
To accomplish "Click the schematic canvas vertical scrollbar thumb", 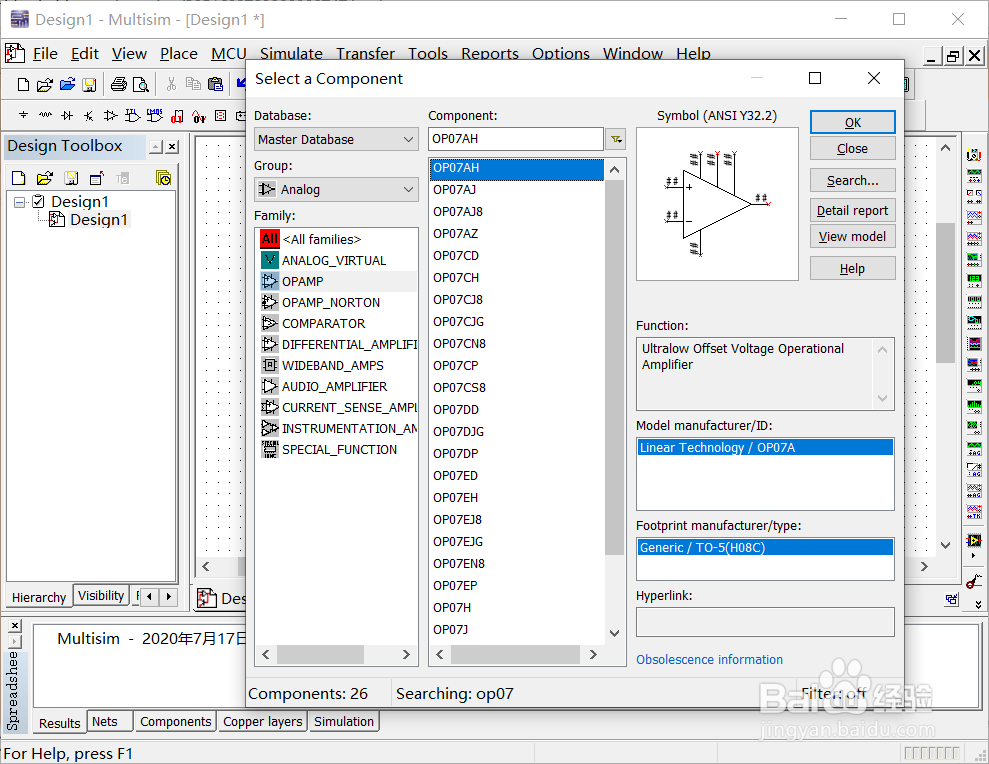I will (x=945, y=293).
